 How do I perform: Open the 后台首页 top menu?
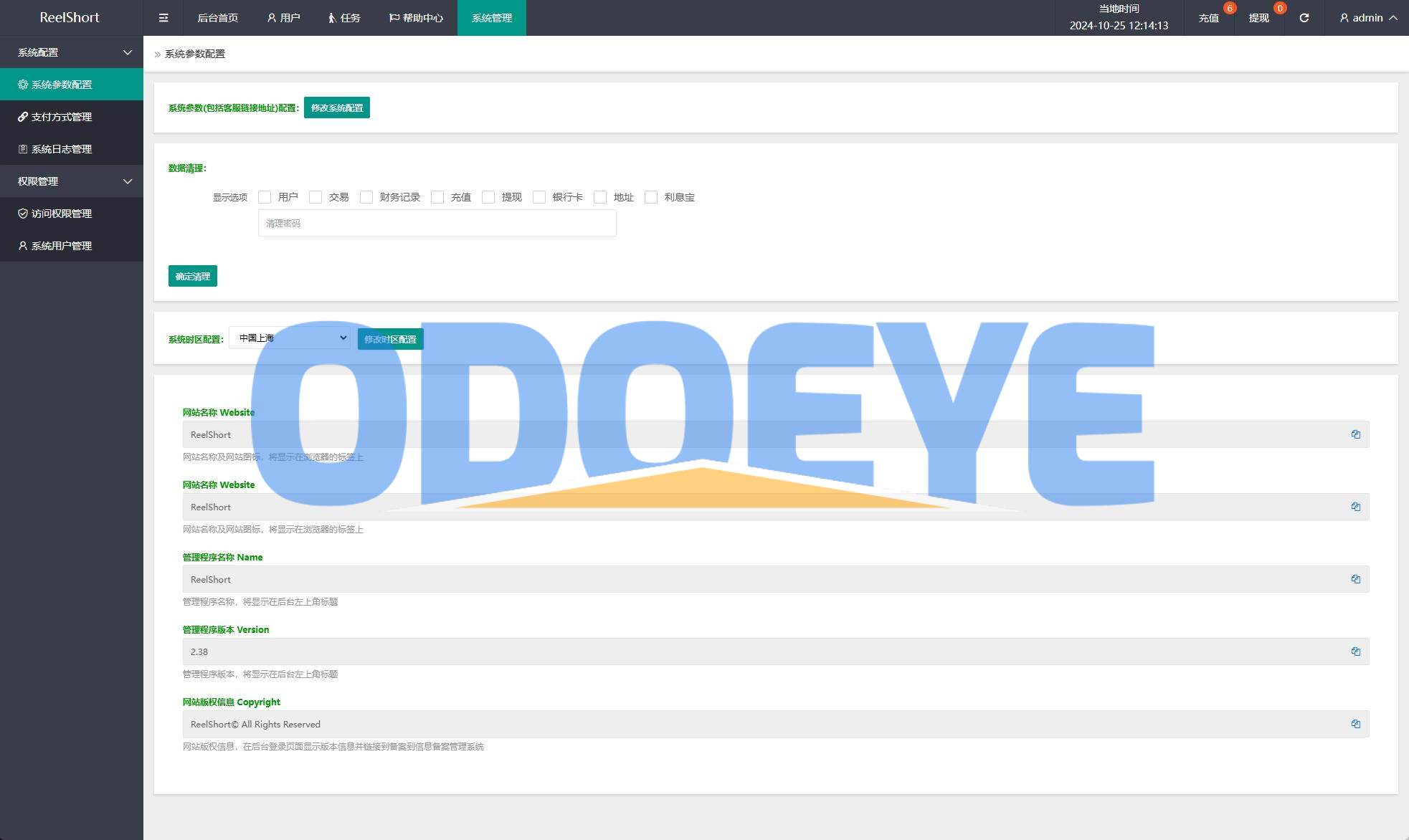[217, 18]
